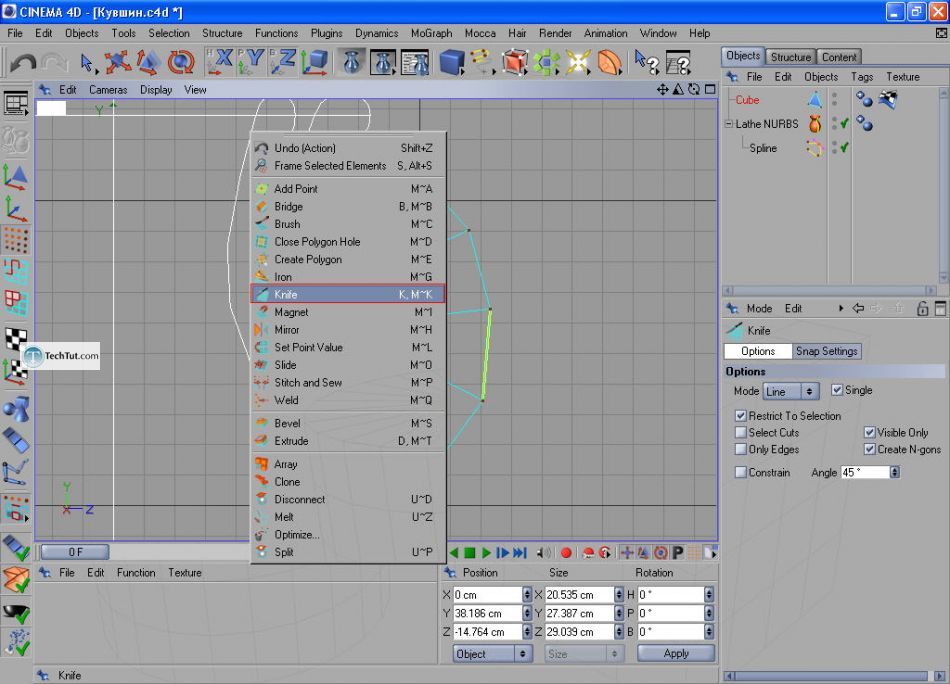Toggle the X axis lock

click(x=219, y=62)
